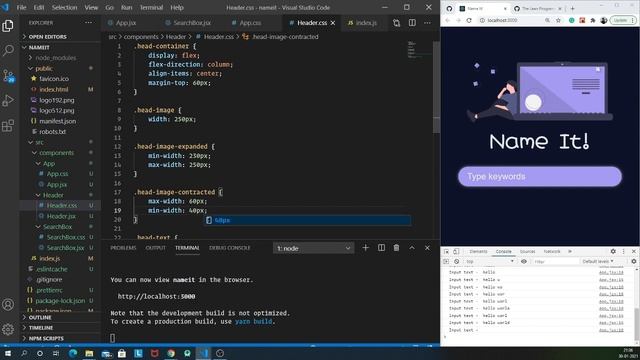Switch to the Problems panel tab
The width and height of the screenshot is (640, 360).
[x=123, y=248]
